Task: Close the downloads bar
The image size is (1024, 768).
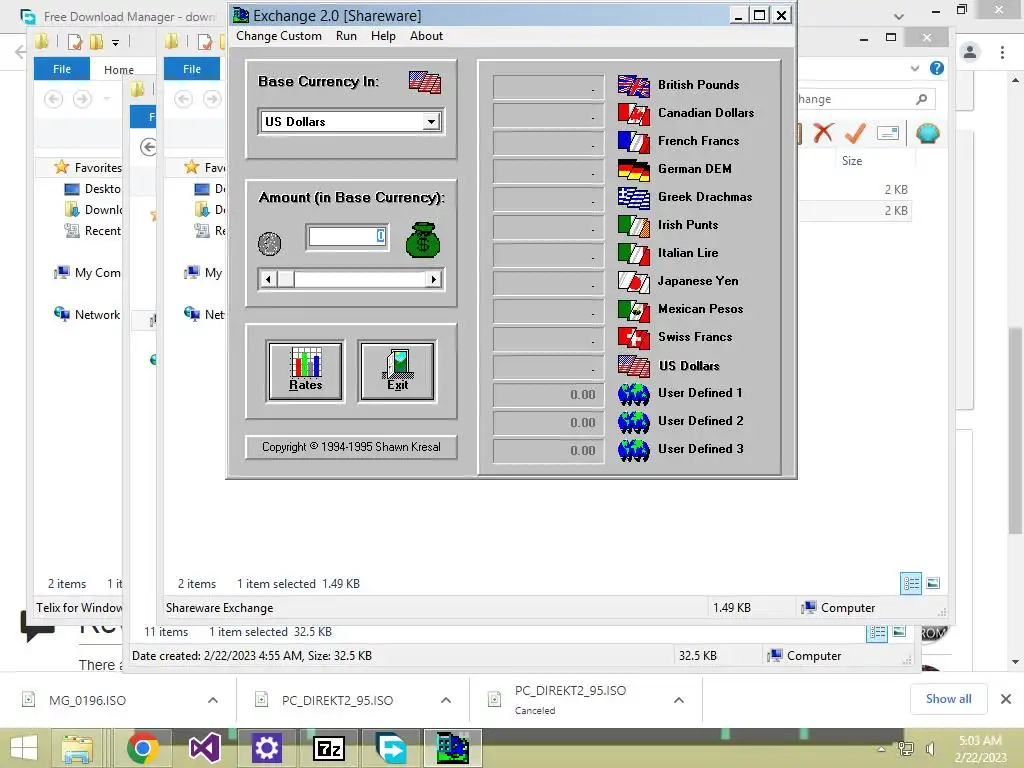Action: tap(1006, 699)
